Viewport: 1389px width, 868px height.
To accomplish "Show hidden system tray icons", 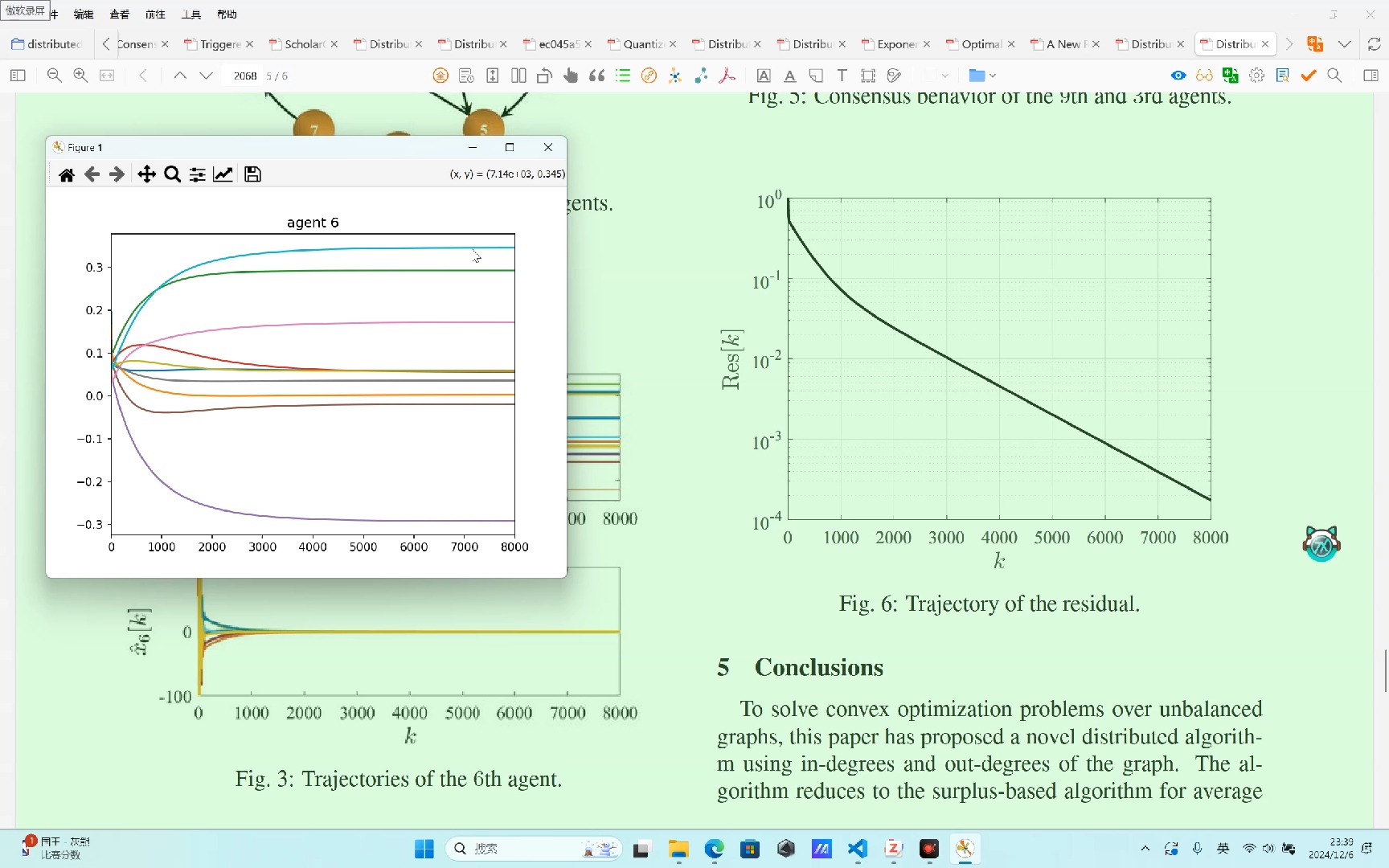I will coord(1145,849).
